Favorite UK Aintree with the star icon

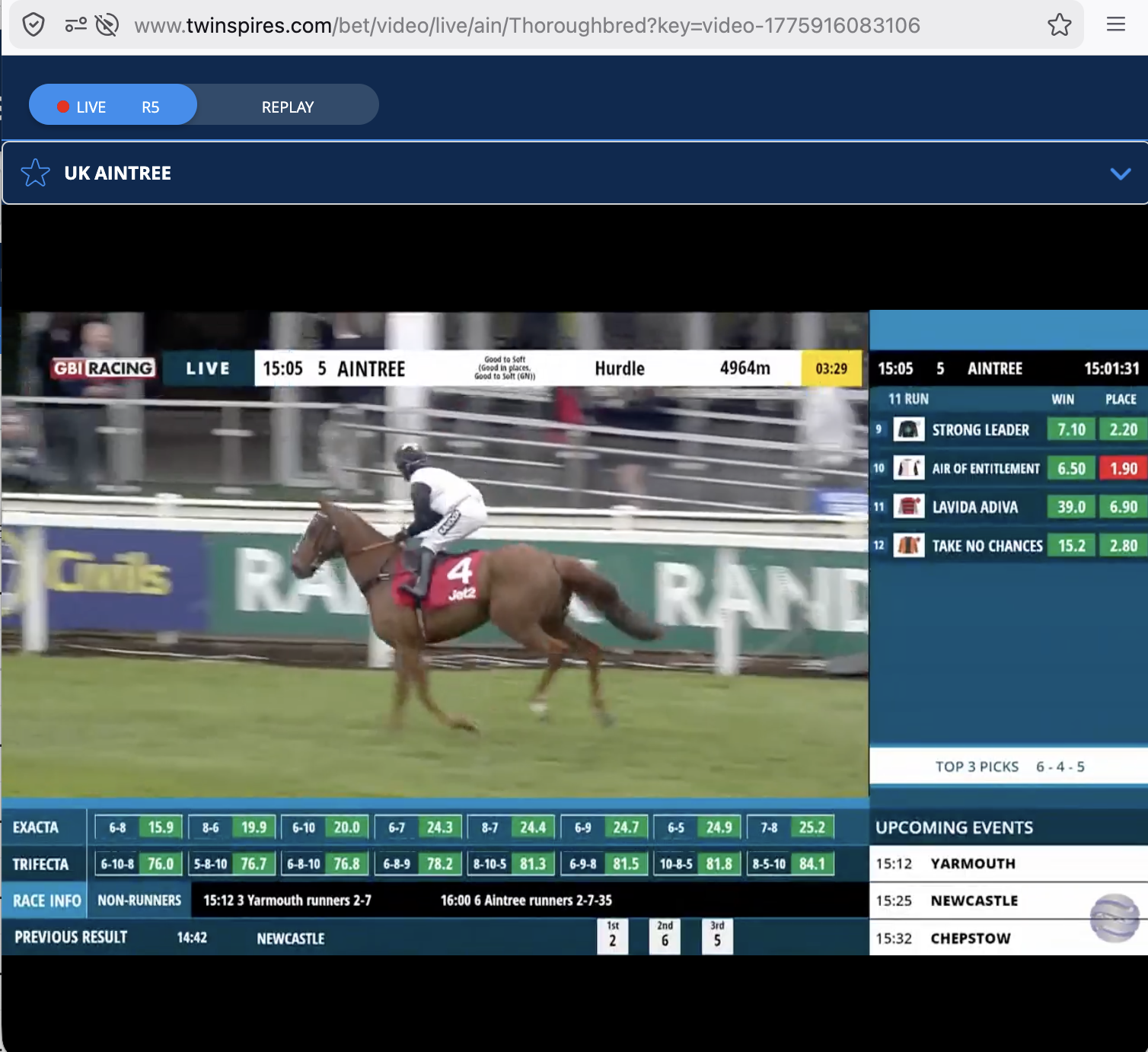[35, 173]
